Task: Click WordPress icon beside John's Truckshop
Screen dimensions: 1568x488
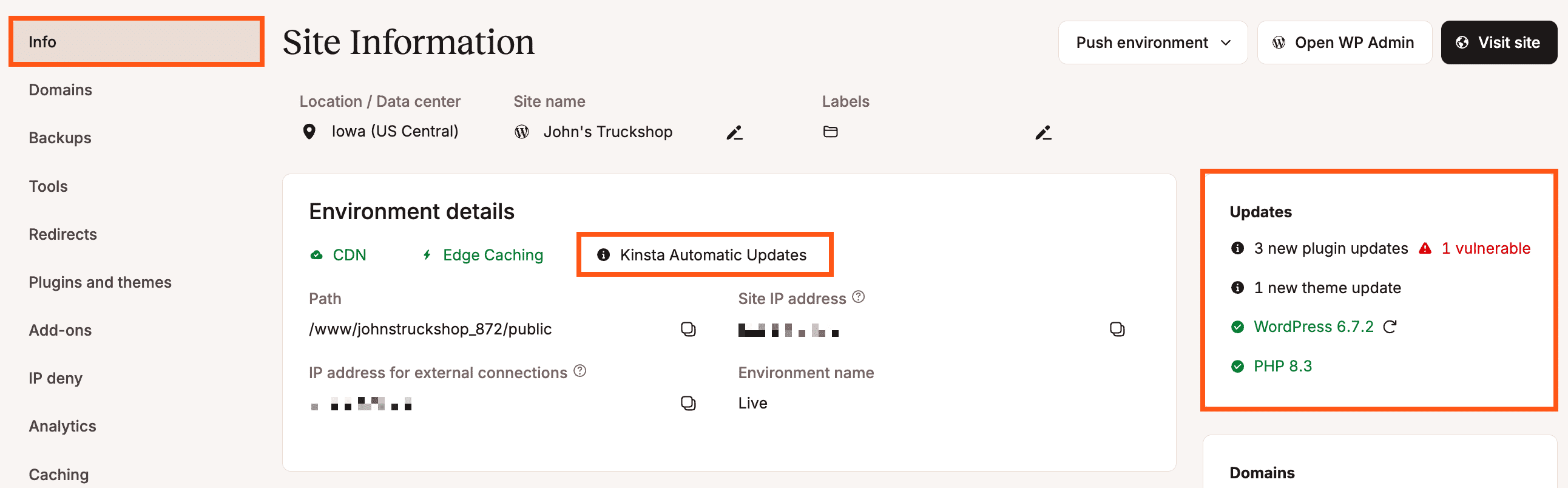Action: pyautogui.click(x=522, y=132)
